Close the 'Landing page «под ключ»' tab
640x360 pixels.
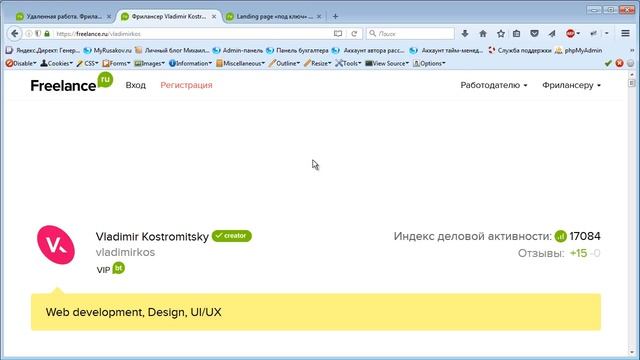(x=319, y=16)
